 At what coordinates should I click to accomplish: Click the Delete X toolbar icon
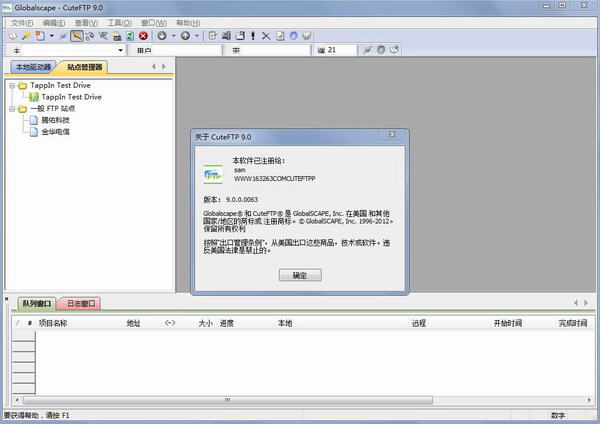[x=266, y=36]
